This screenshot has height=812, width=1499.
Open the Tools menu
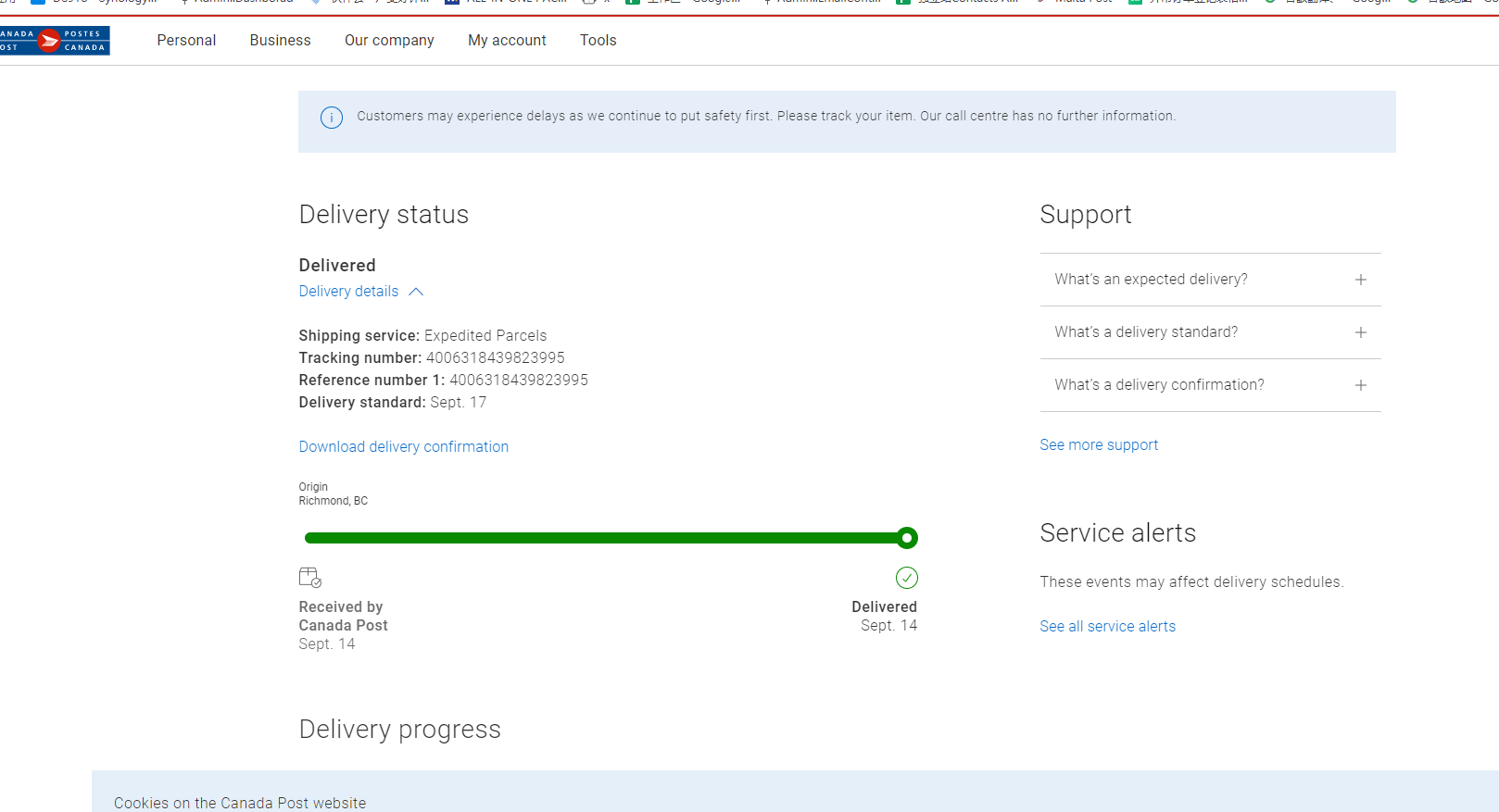pyautogui.click(x=598, y=41)
